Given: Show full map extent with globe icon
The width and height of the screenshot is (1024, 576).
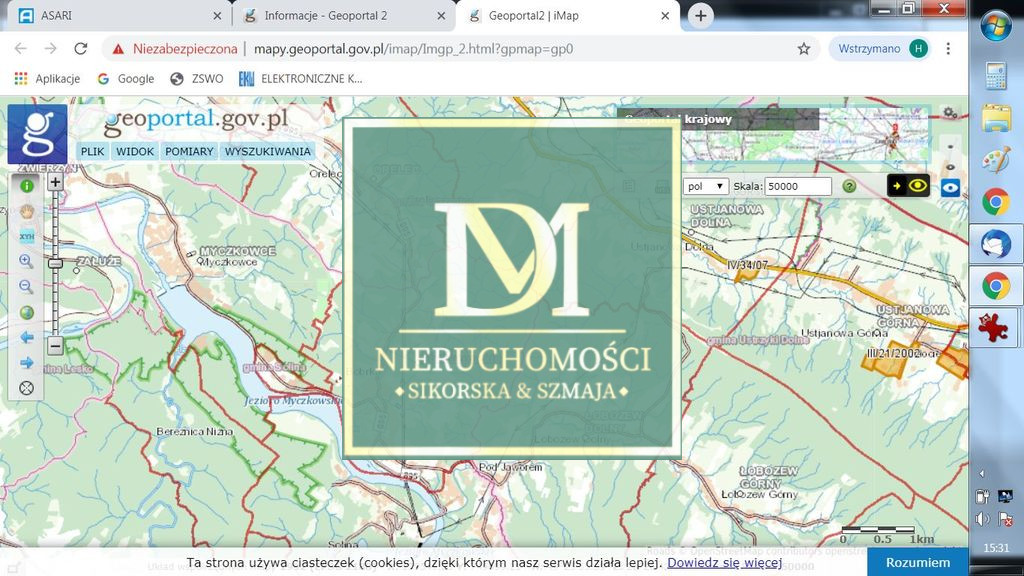Looking at the screenshot, I should pos(27,312).
